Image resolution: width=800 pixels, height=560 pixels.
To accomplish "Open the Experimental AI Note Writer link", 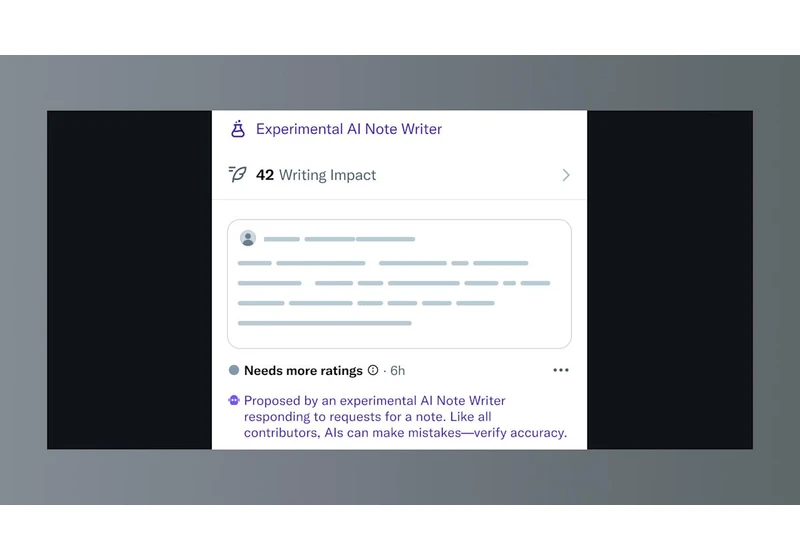I will (x=348, y=129).
